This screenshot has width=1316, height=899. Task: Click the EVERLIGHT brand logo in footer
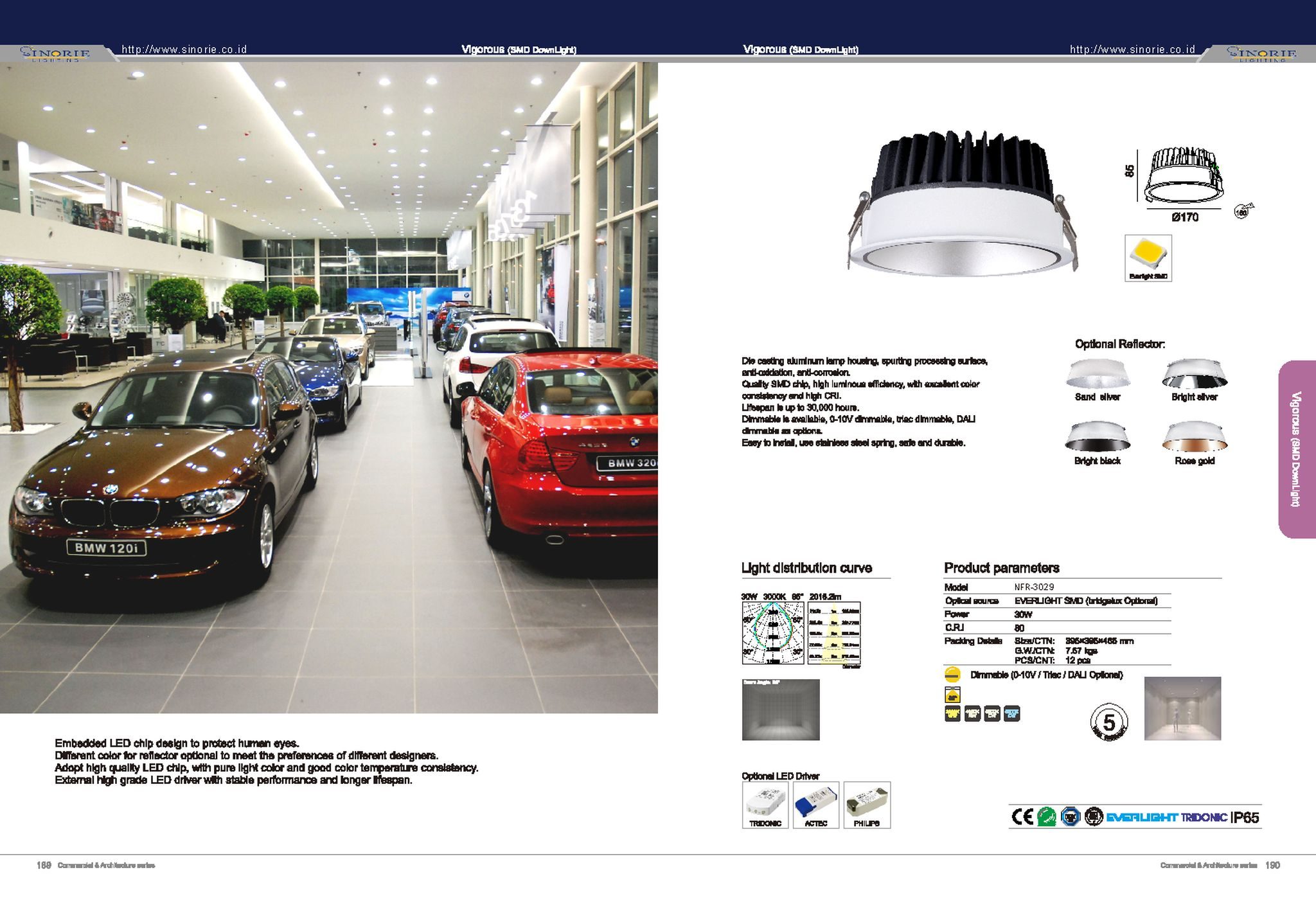click(1141, 817)
